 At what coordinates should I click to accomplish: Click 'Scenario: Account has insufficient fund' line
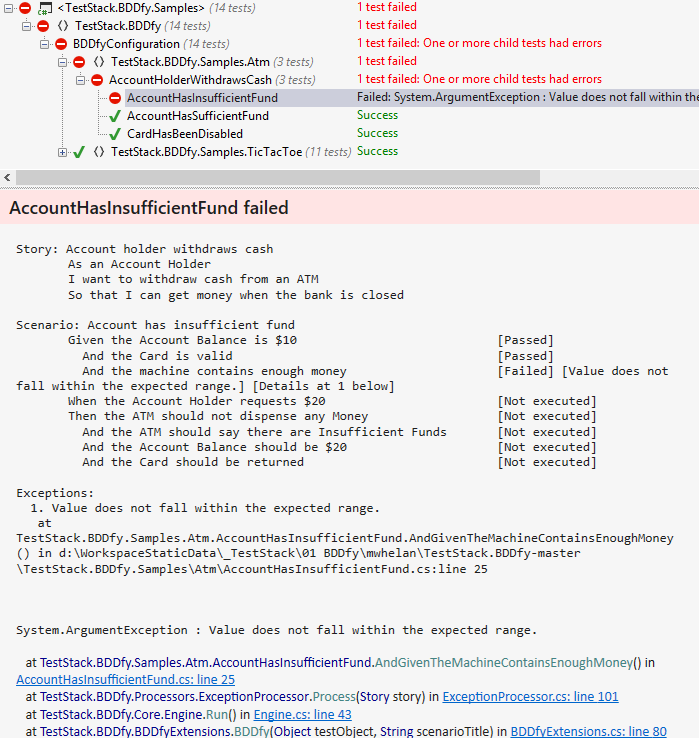coord(155,325)
